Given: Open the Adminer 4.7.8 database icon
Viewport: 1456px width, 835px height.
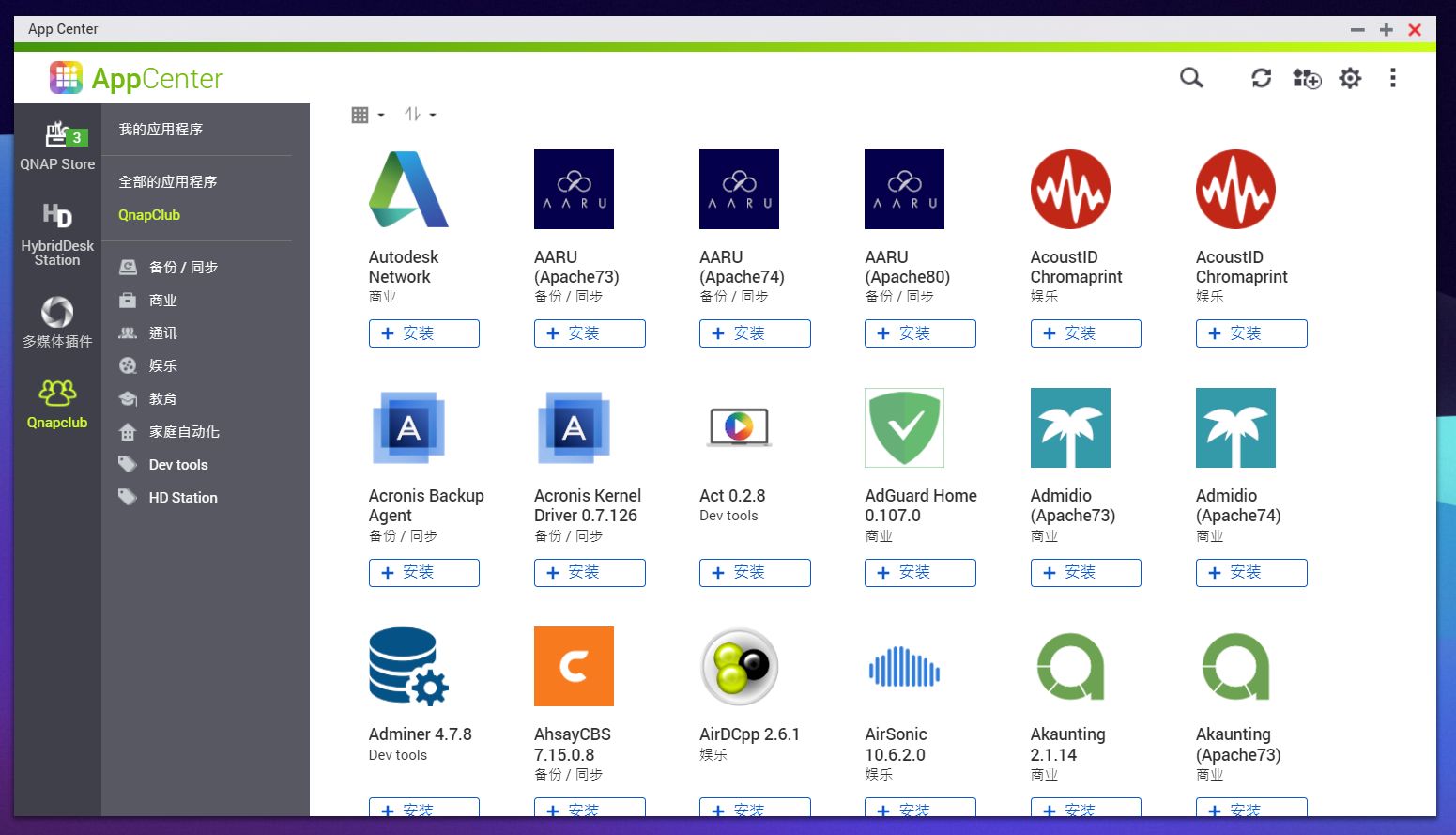Looking at the screenshot, I should coord(408,666).
